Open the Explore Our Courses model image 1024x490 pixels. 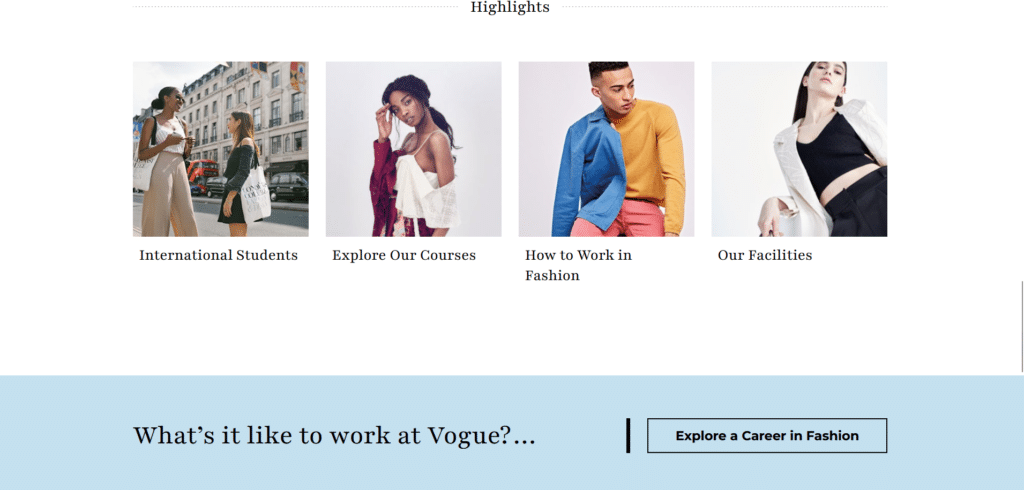(x=413, y=149)
